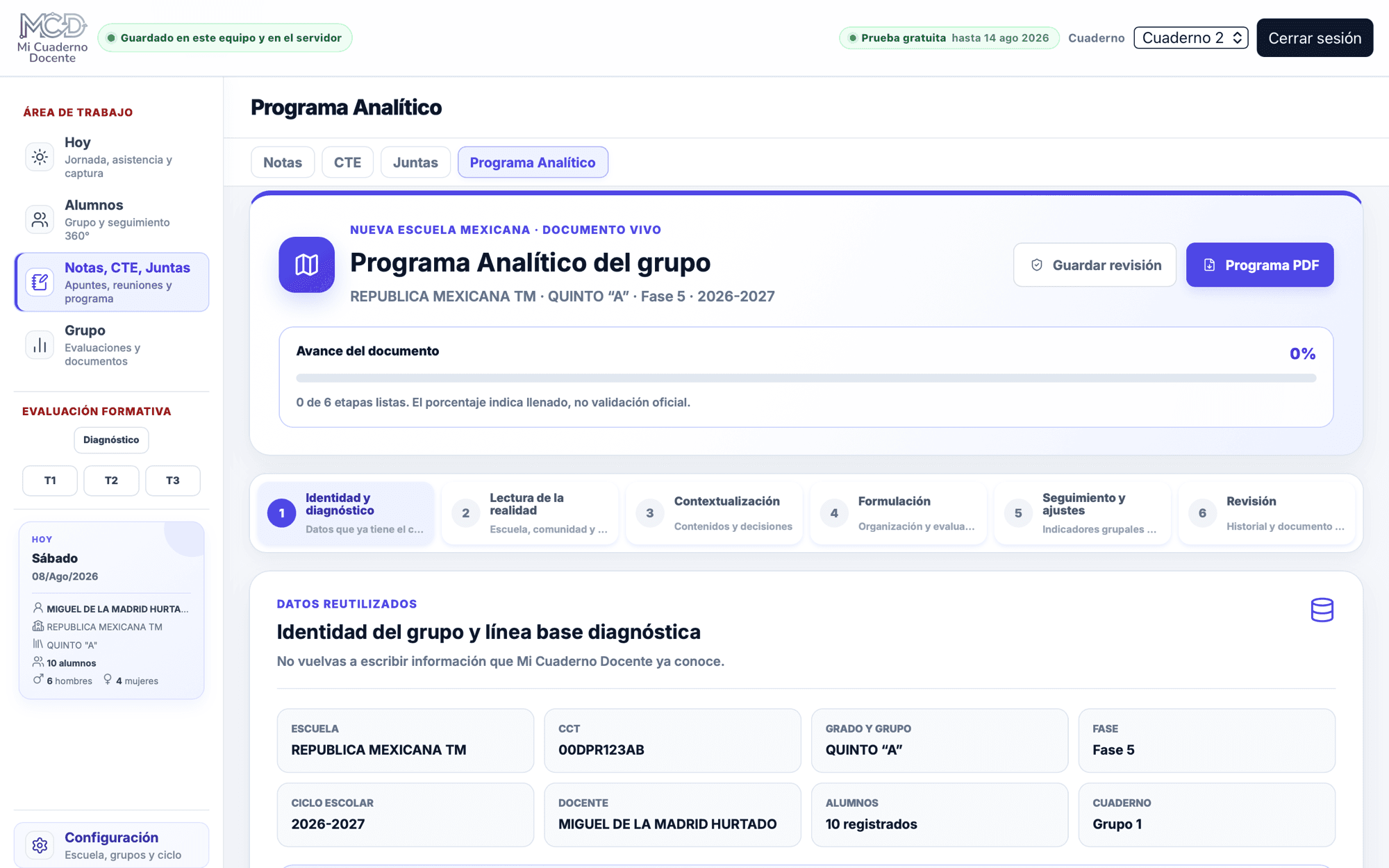Click the school building icon beside REPUBLICA MEXICANA TM
Image resolution: width=1389 pixels, height=868 pixels.
(x=38, y=626)
